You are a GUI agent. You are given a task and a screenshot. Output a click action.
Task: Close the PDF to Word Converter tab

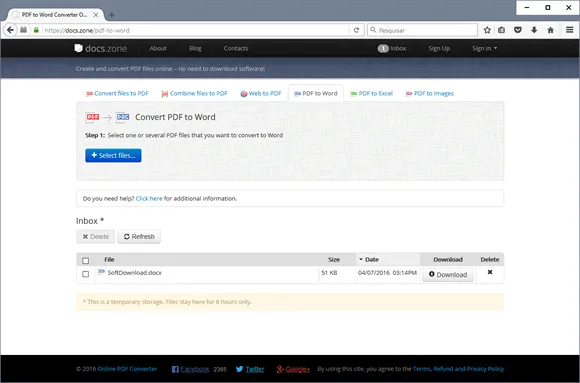click(96, 15)
